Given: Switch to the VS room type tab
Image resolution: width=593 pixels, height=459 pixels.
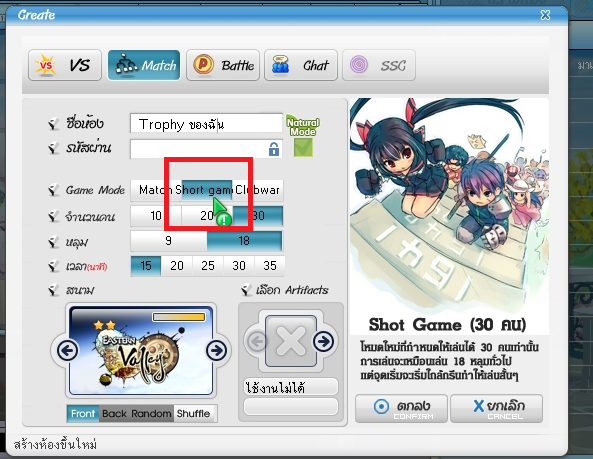Looking at the screenshot, I should 65,65.
